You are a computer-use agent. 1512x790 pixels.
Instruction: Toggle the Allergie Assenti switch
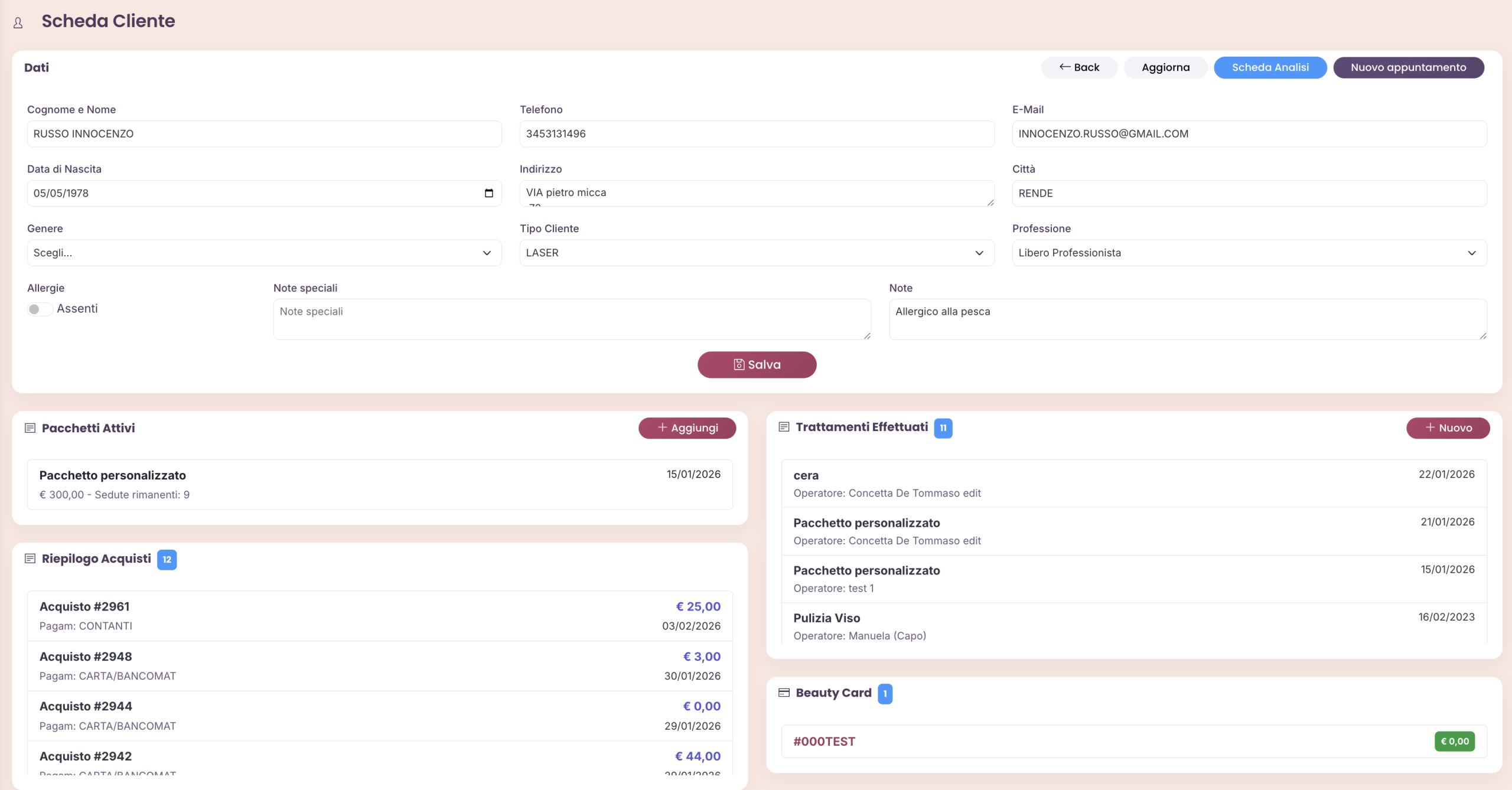click(40, 309)
